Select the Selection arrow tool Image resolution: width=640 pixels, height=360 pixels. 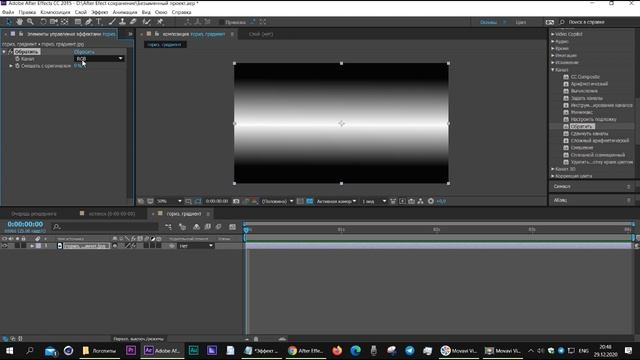tap(9, 22)
